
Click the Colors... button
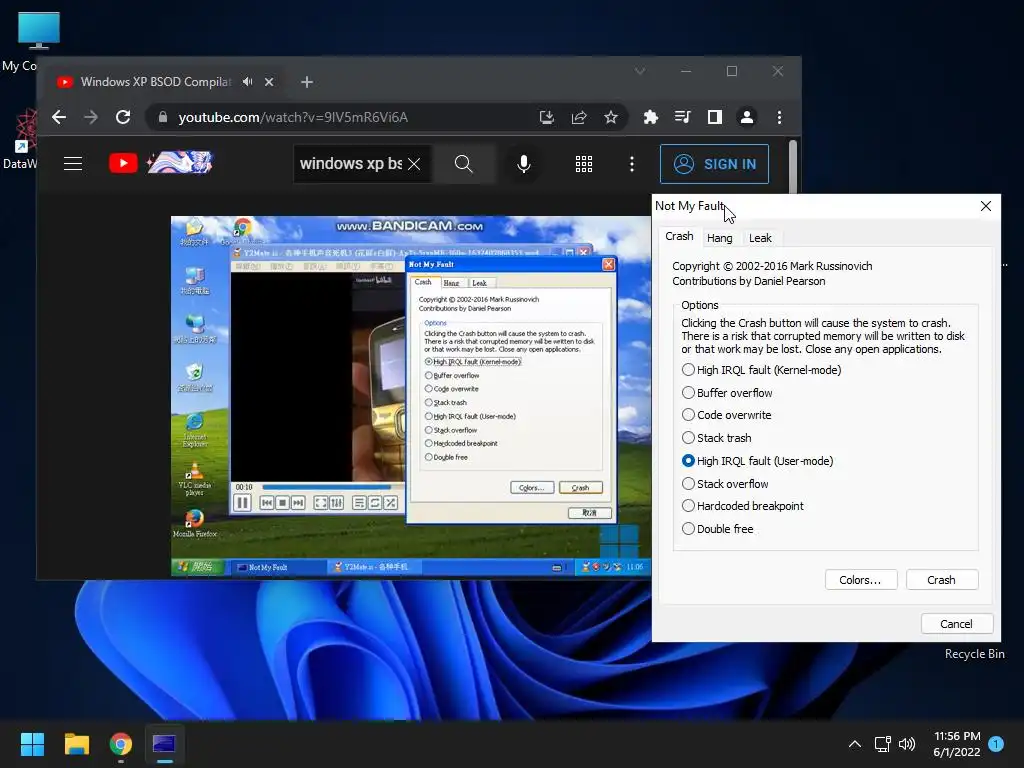point(861,580)
